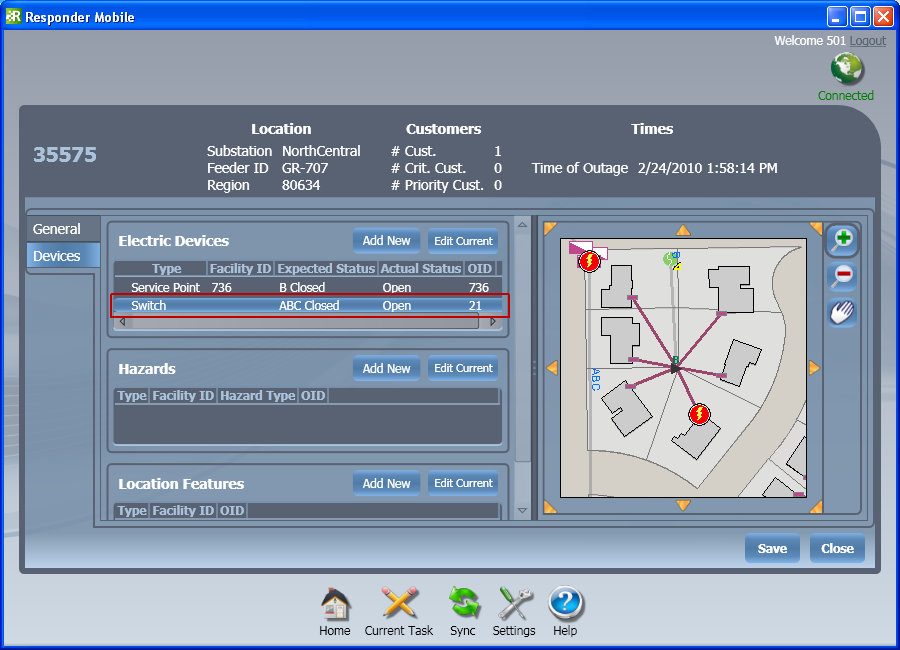Viewport: 900px width, 650px height.
Task: Click the Sync icon
Action: [463, 604]
